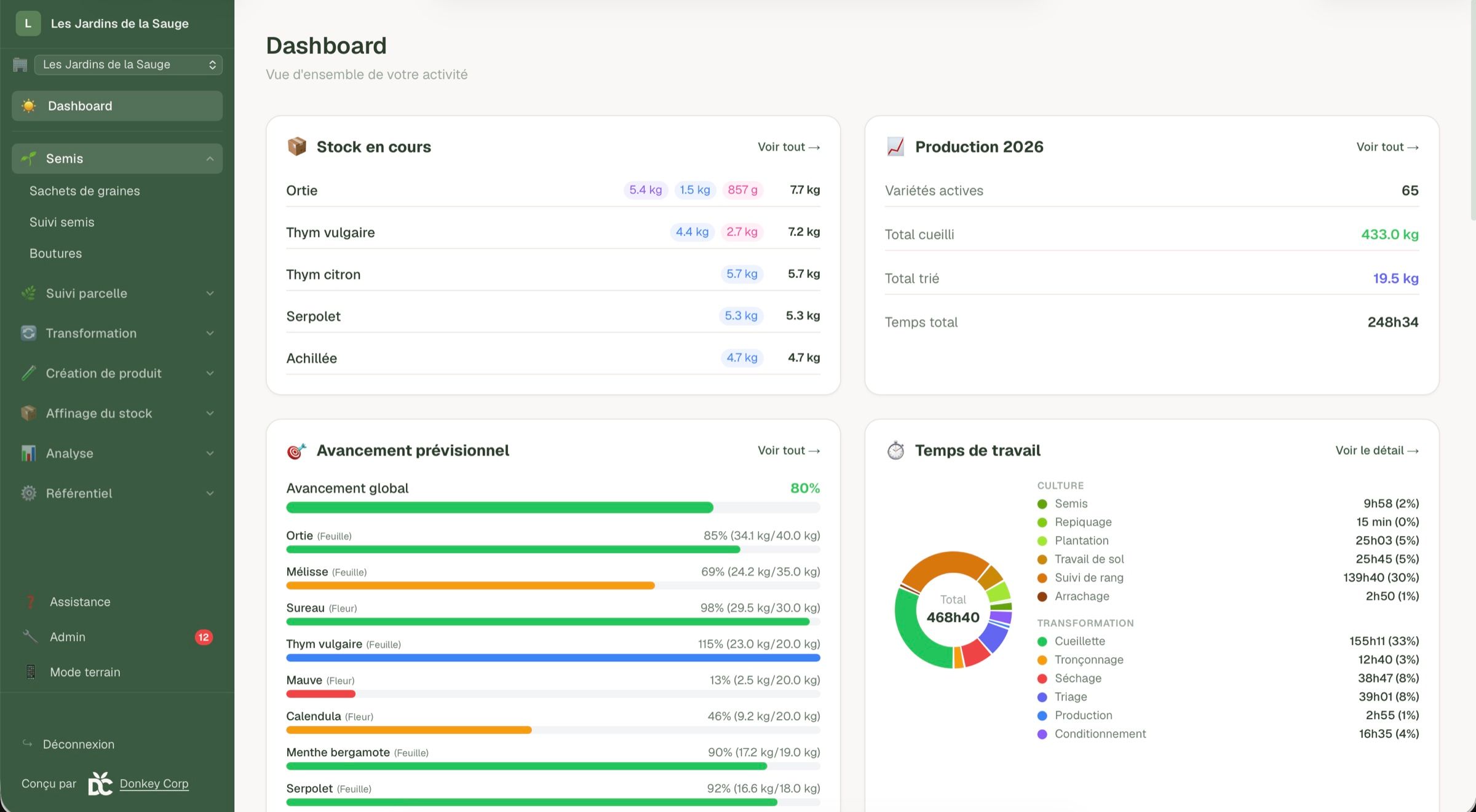Click Voir tout in Avancement prévisionnel card
Image resolution: width=1476 pixels, height=812 pixels.
tap(788, 451)
